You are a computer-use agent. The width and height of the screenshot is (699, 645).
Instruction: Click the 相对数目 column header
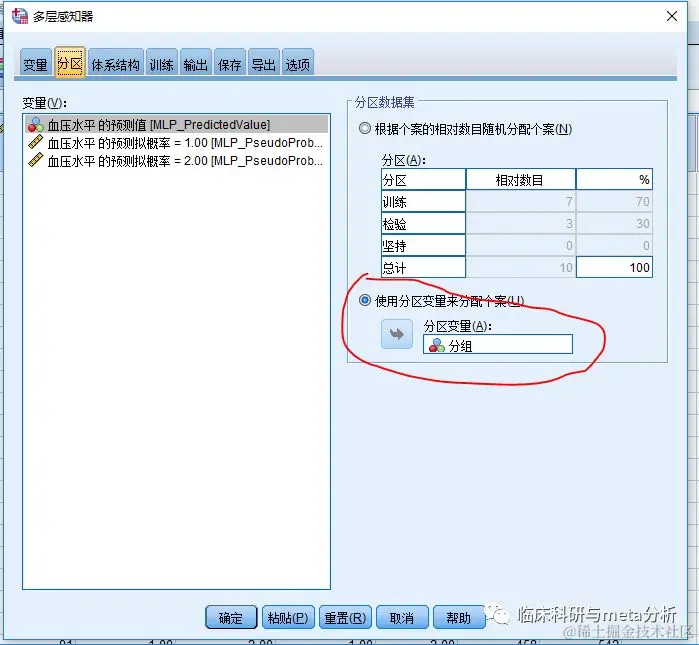click(521, 180)
